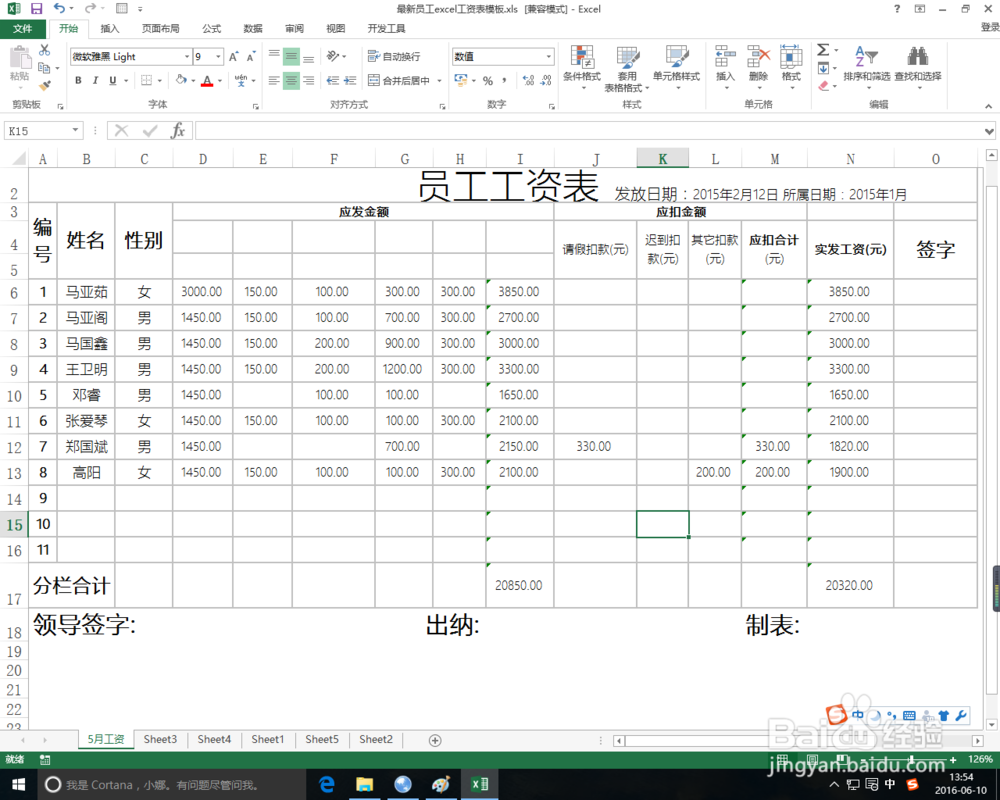
Task: Toggle Bold formatting
Action: point(78,80)
